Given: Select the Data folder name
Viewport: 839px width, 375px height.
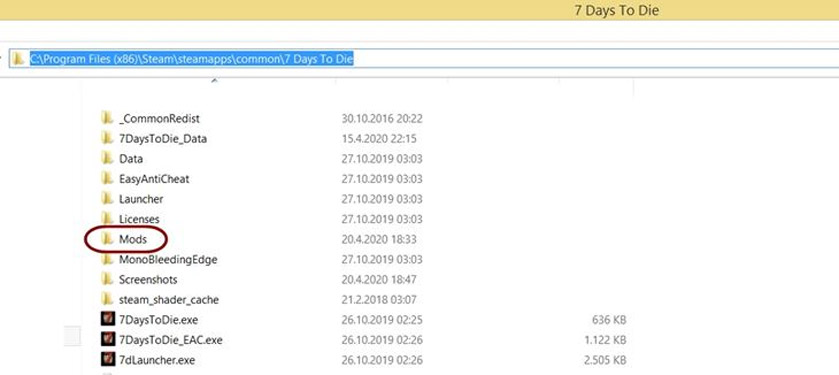Looking at the screenshot, I should pos(131,159).
